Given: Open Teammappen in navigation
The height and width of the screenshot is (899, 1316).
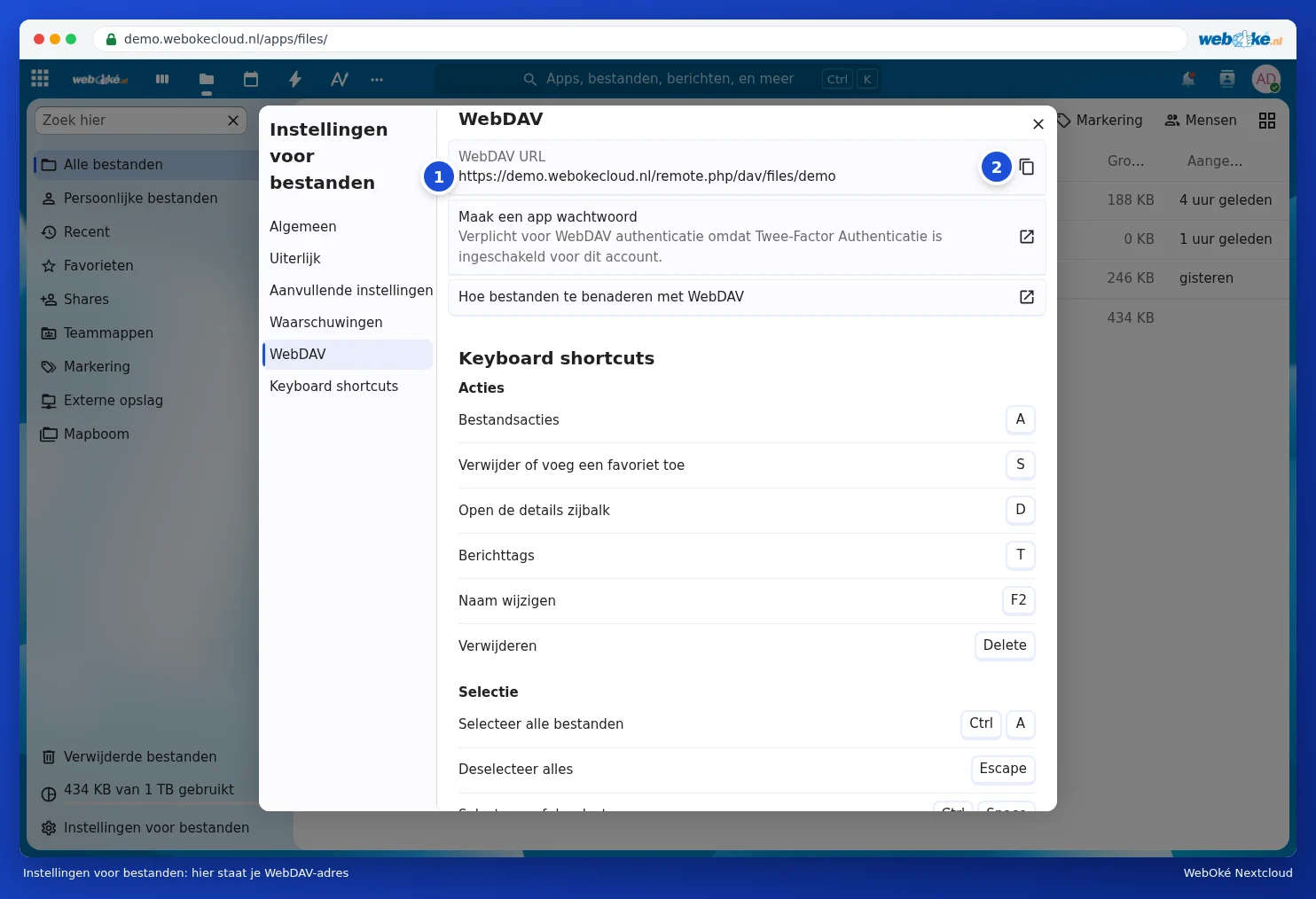Looking at the screenshot, I should point(145,333).
